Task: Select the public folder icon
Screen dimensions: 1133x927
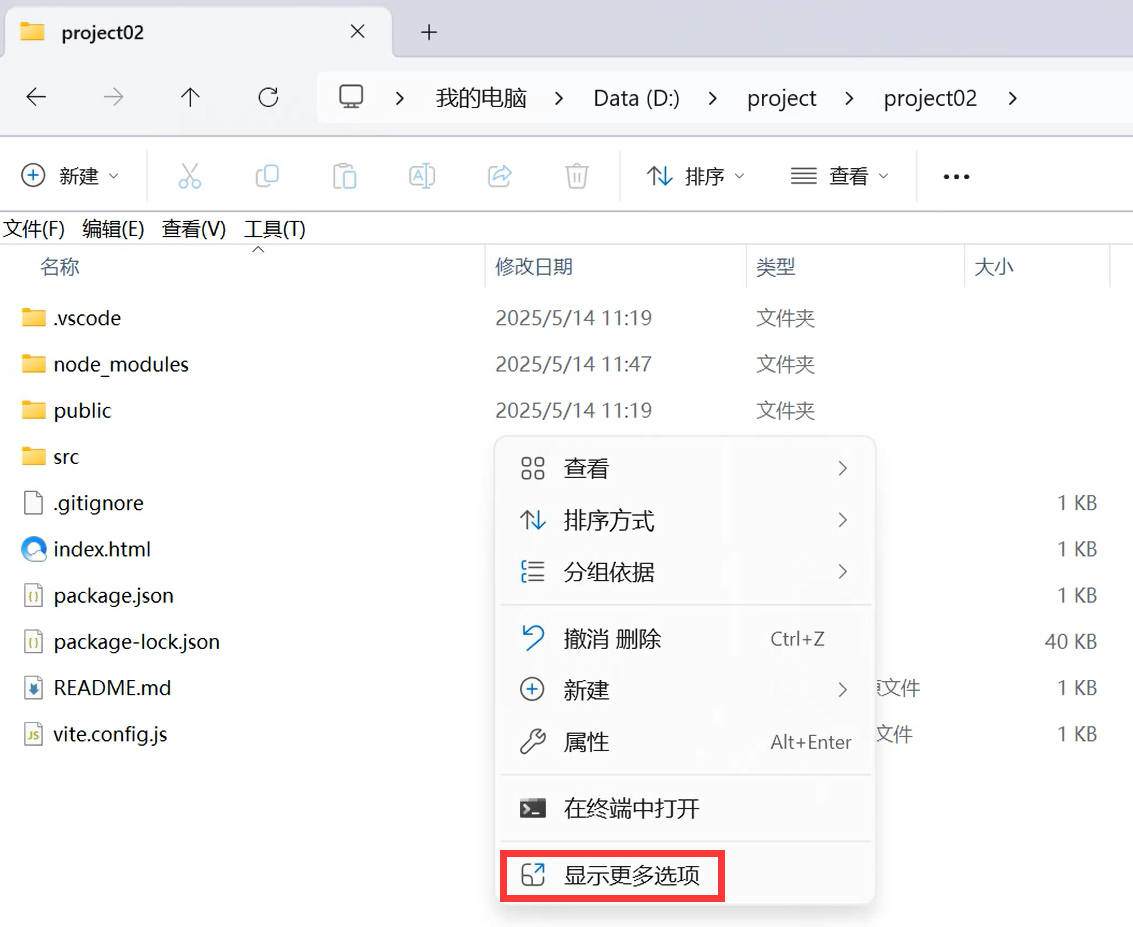Action: (x=33, y=410)
